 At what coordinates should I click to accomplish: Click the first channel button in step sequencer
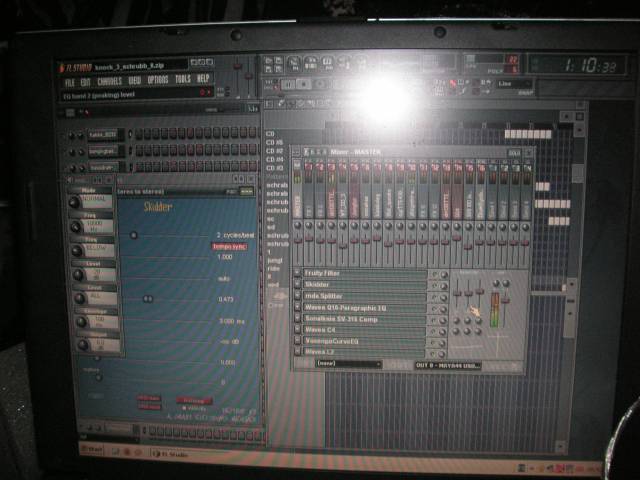103,134
